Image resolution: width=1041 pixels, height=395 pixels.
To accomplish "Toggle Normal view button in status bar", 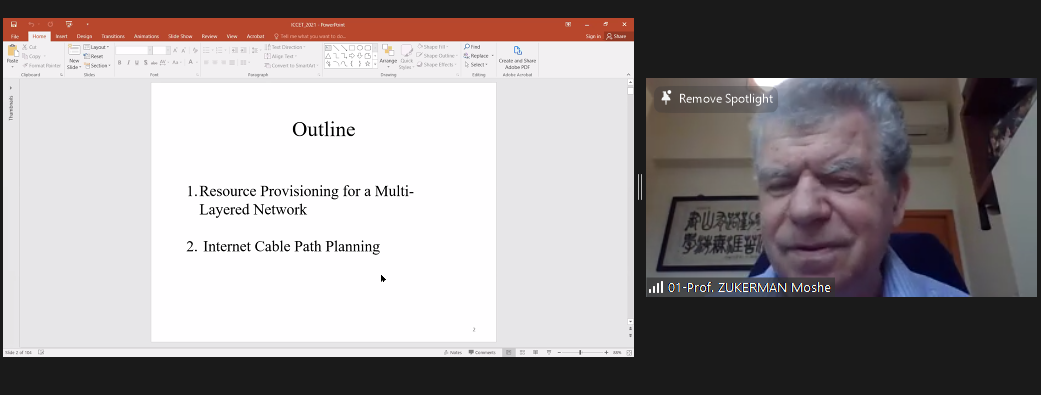I will coord(509,353).
